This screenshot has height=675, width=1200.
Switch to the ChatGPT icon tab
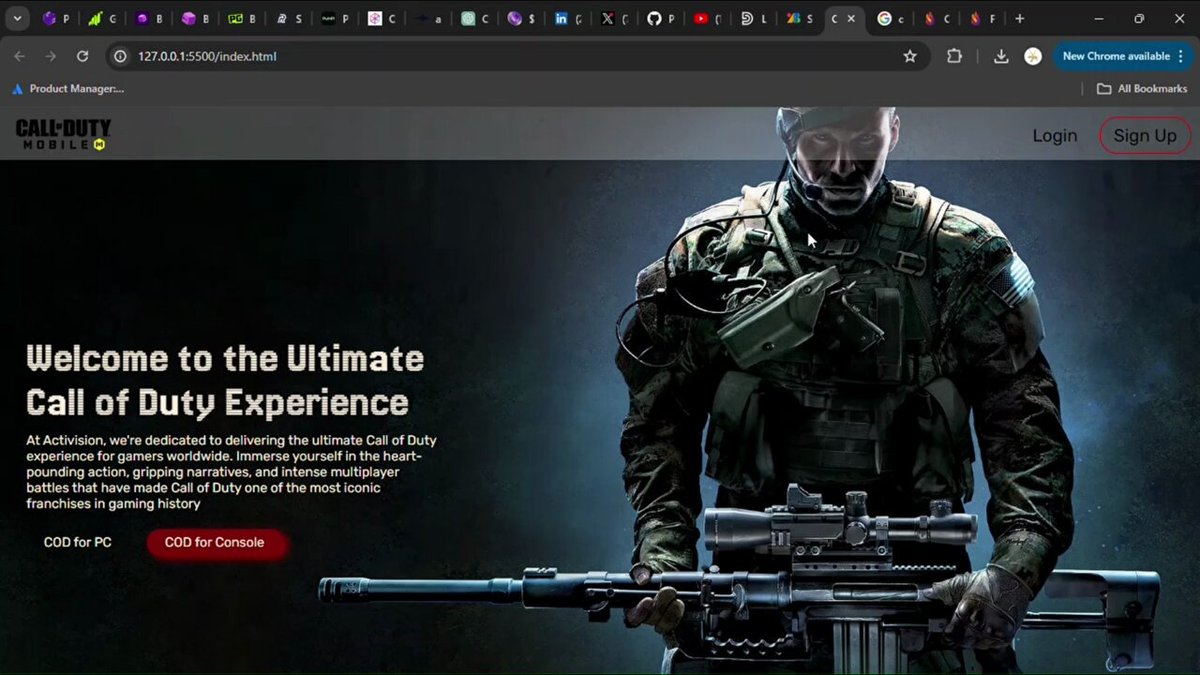point(474,18)
